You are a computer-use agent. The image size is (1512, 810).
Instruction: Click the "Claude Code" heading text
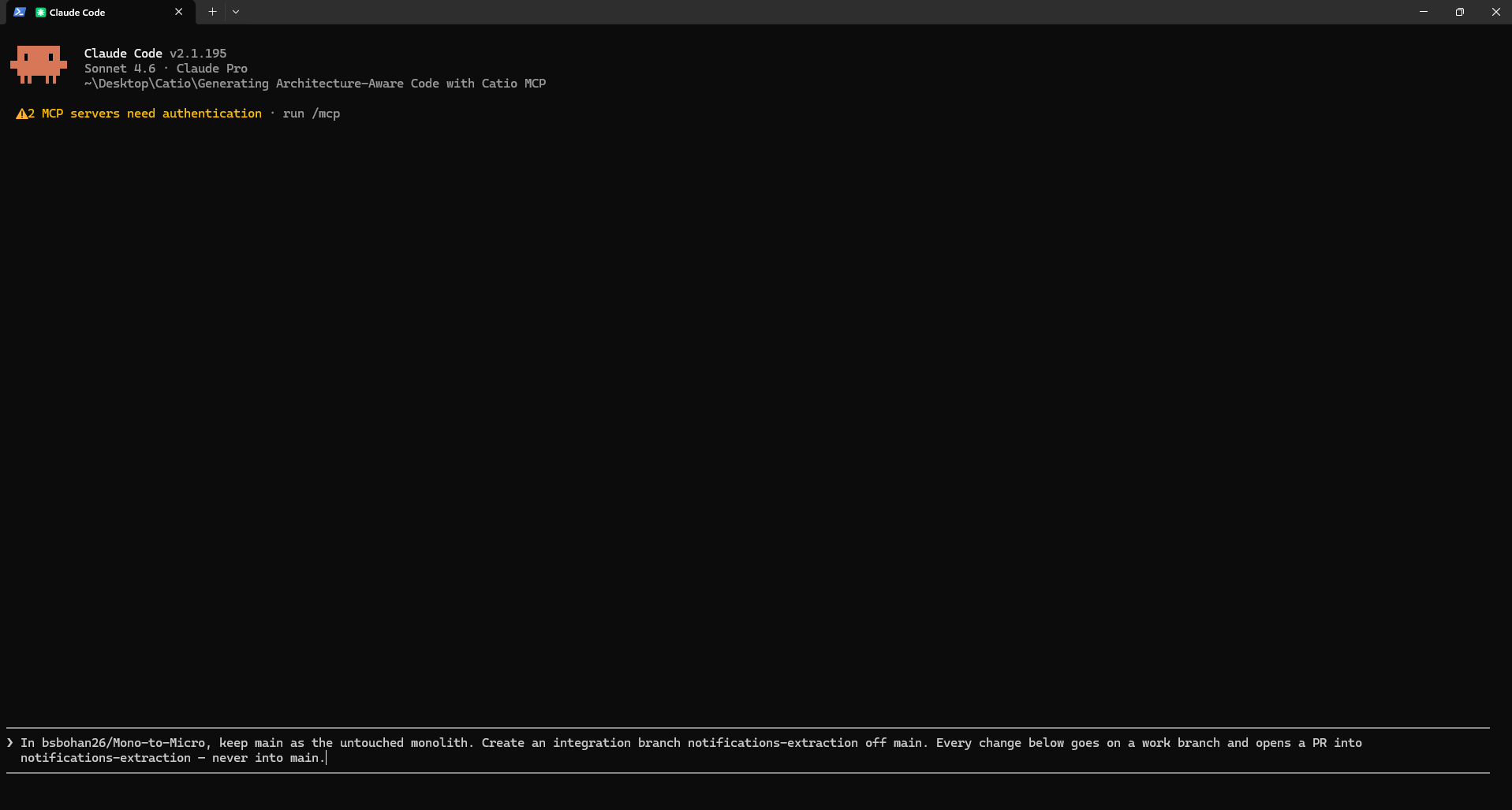pyautogui.click(x=123, y=54)
